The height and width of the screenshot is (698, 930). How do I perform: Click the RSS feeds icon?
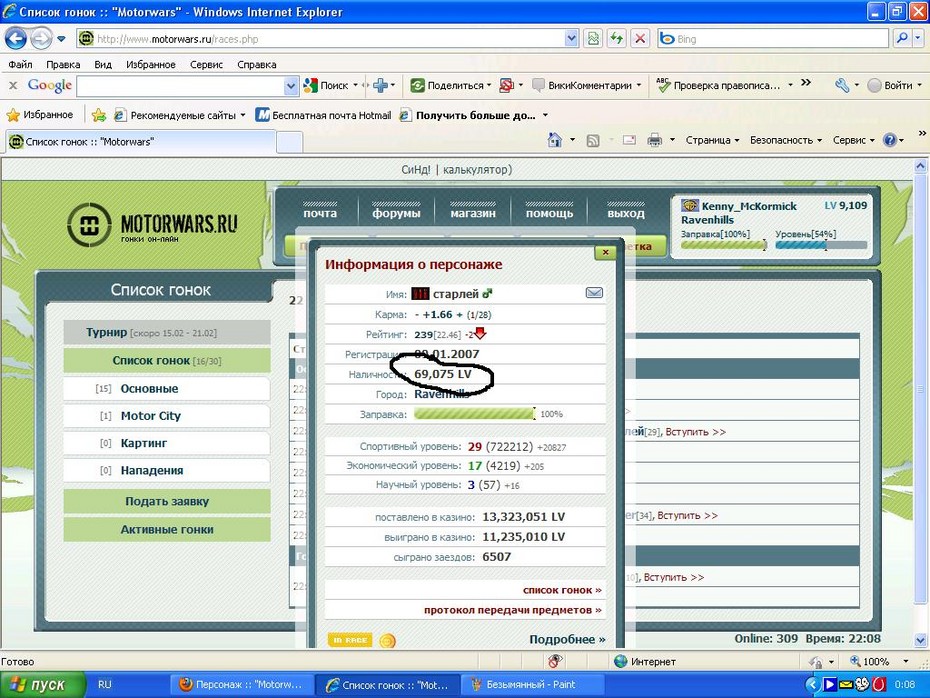pyautogui.click(x=593, y=141)
